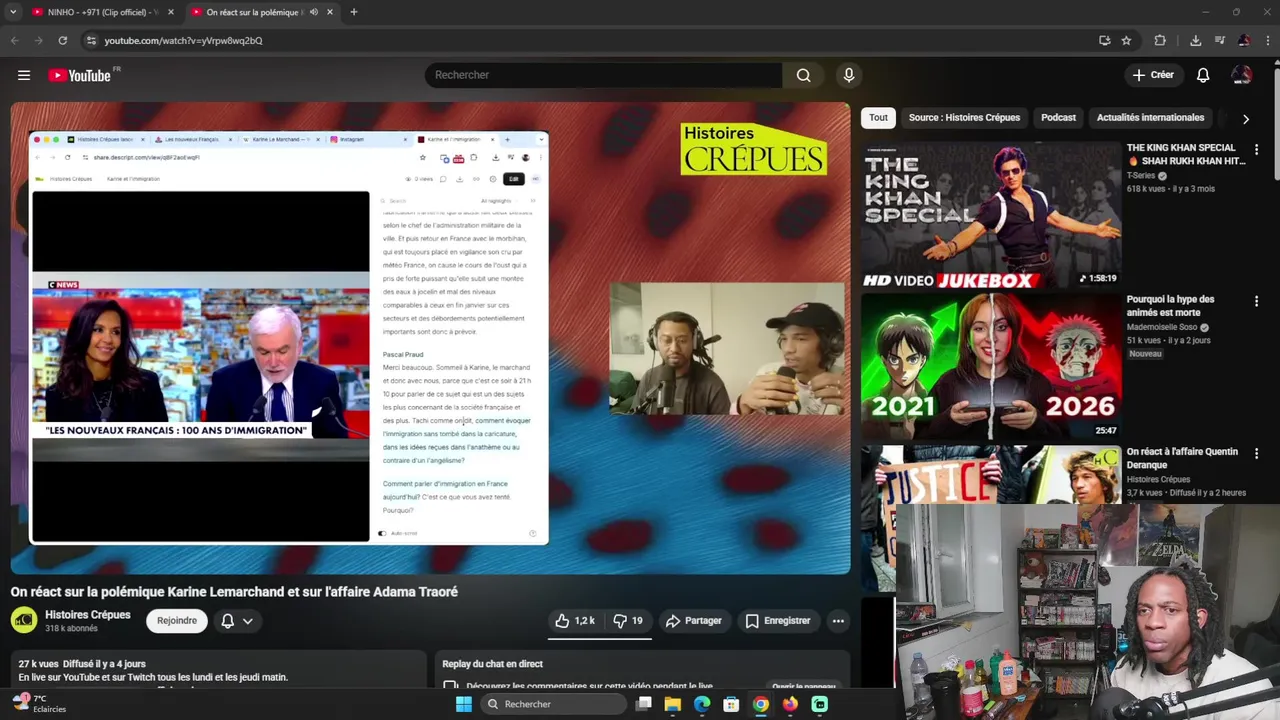The image size is (1280, 720).
Task: Open options for King Khan Special video
Action: (x=1256, y=150)
